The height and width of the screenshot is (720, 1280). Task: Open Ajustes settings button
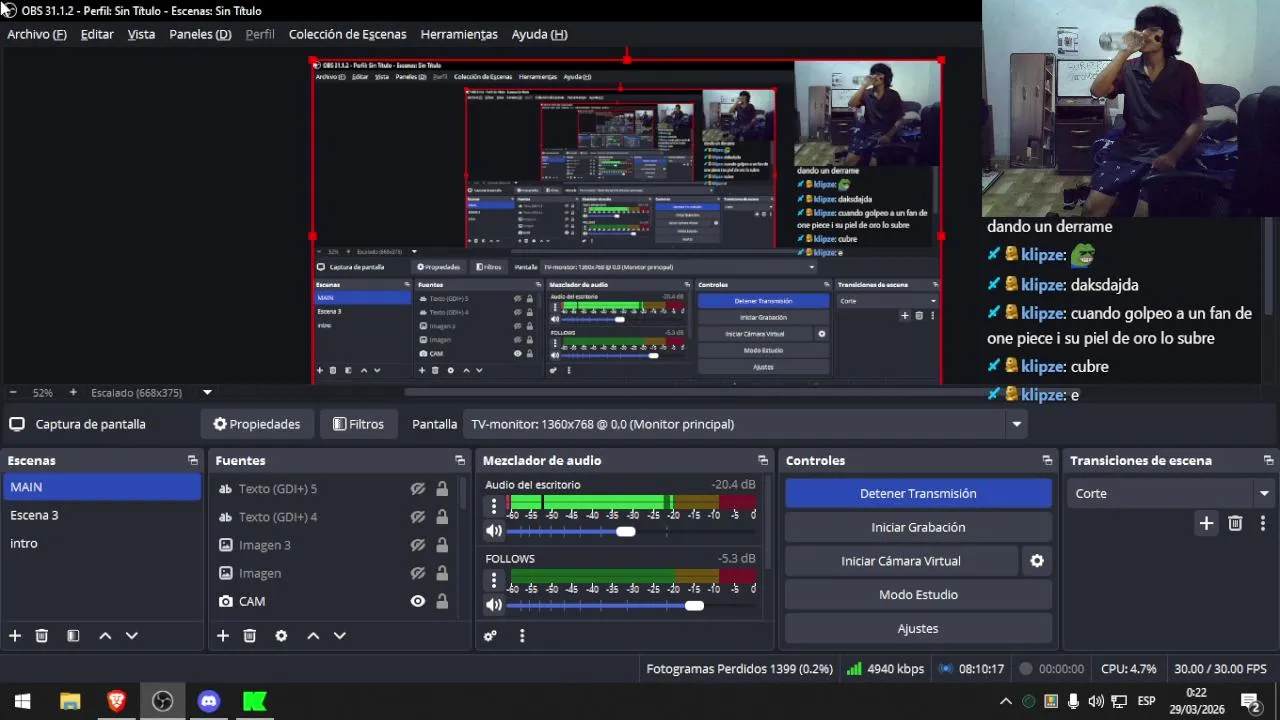pyautogui.click(x=918, y=629)
